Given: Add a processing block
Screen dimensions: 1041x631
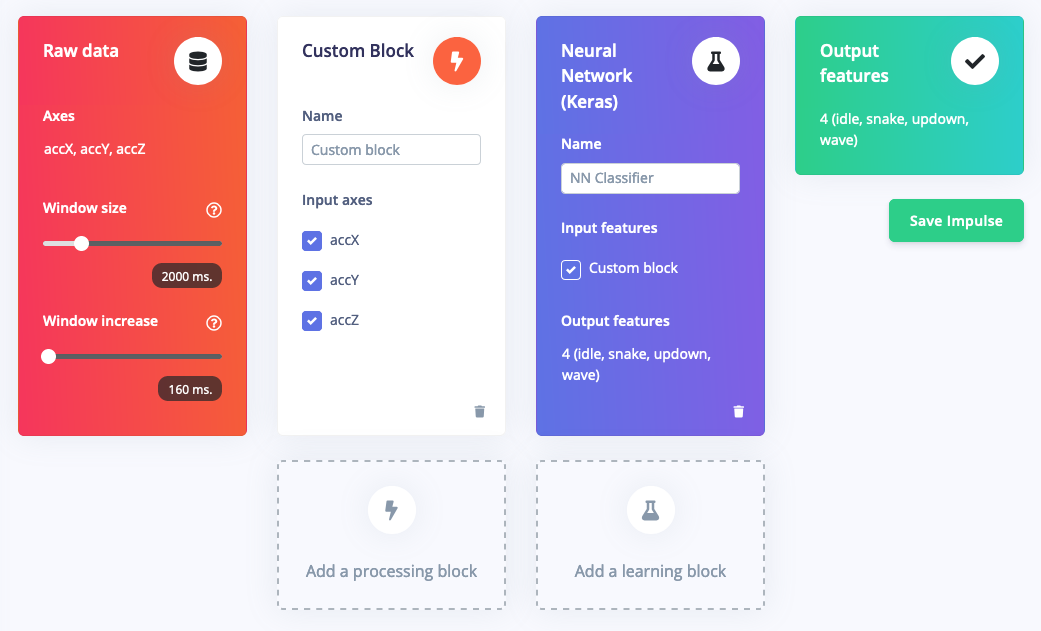Looking at the screenshot, I should tap(392, 535).
